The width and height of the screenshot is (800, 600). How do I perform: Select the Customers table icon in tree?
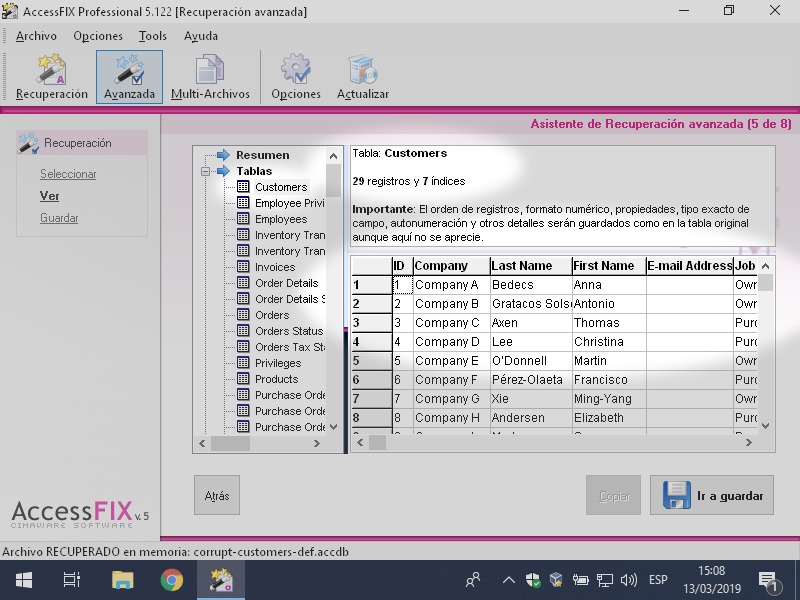(x=243, y=187)
